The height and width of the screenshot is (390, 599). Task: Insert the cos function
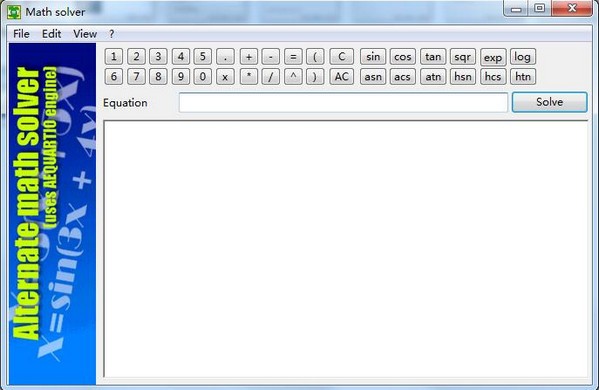click(x=403, y=57)
